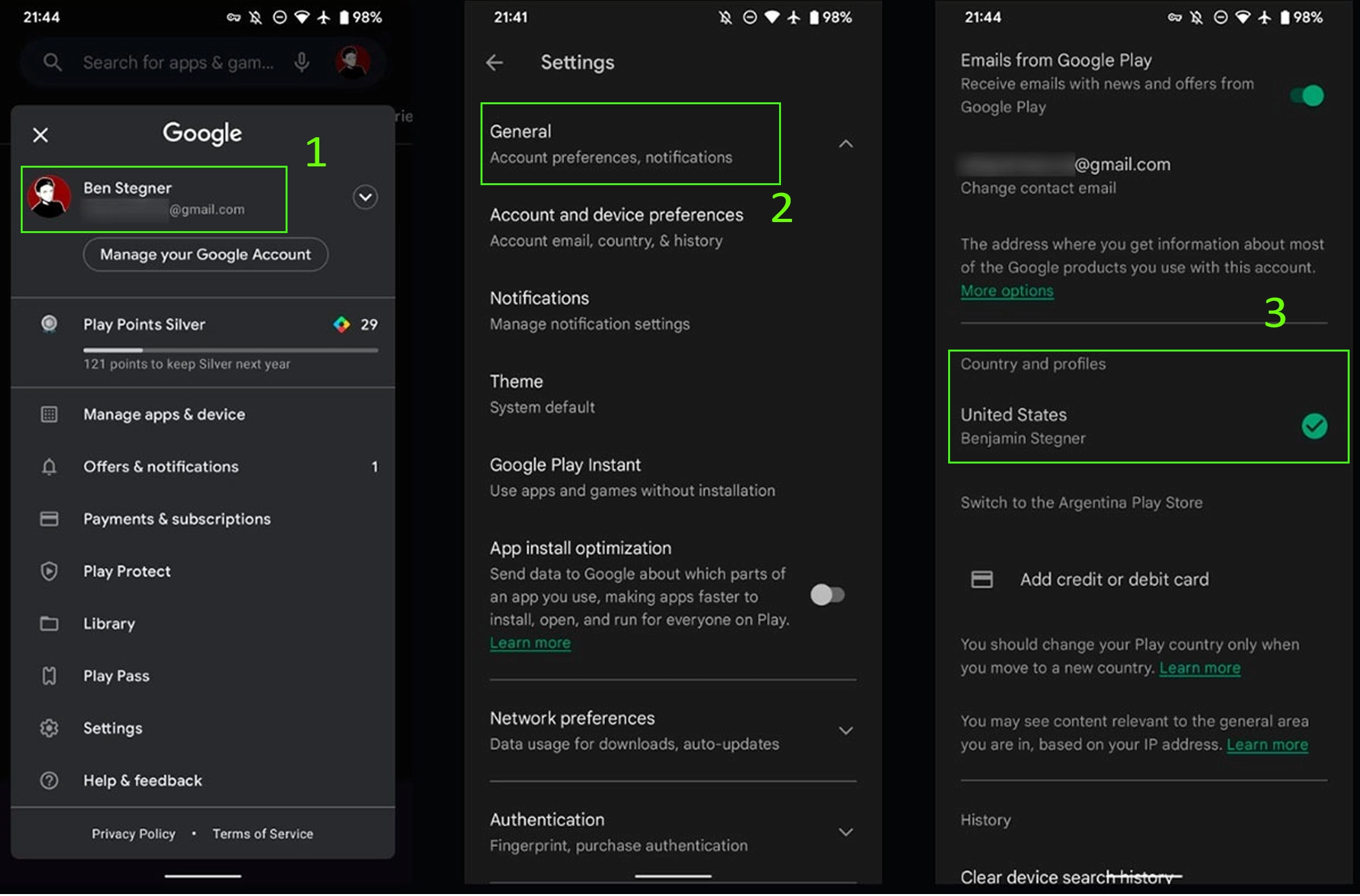Select the Manage apps and device icon
1360x896 pixels.
(x=47, y=413)
